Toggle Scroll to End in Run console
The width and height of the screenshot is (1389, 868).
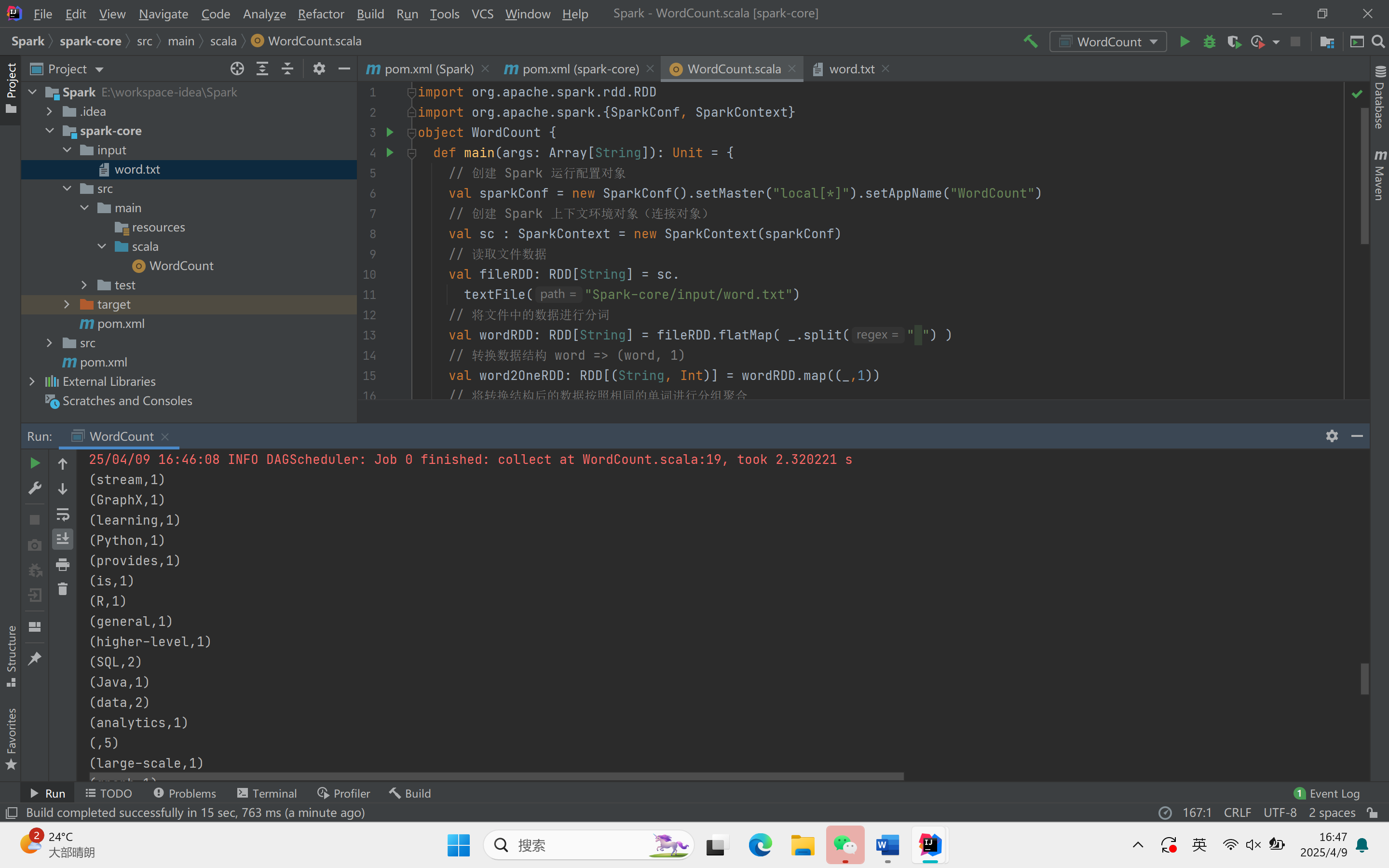[x=63, y=539]
